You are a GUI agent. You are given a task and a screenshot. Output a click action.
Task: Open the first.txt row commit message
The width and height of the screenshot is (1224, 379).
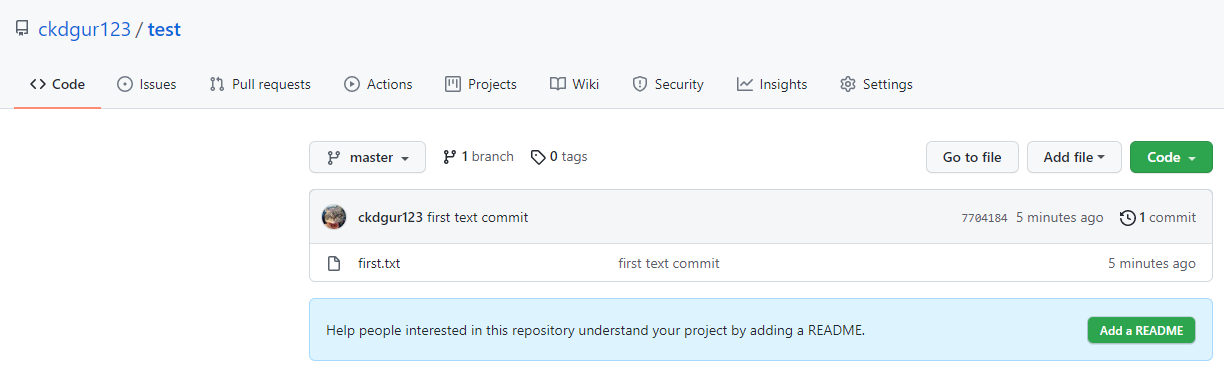[x=669, y=264]
